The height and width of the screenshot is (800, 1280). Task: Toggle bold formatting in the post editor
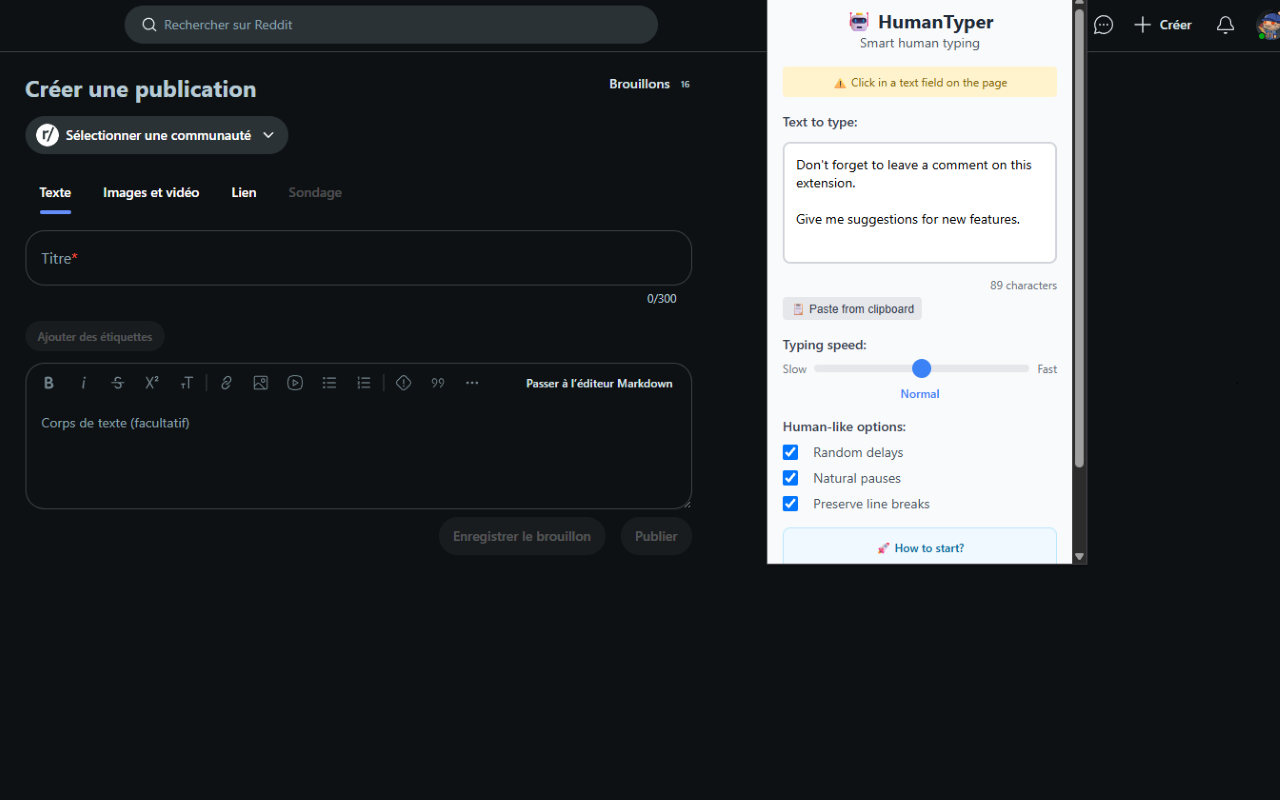point(48,382)
